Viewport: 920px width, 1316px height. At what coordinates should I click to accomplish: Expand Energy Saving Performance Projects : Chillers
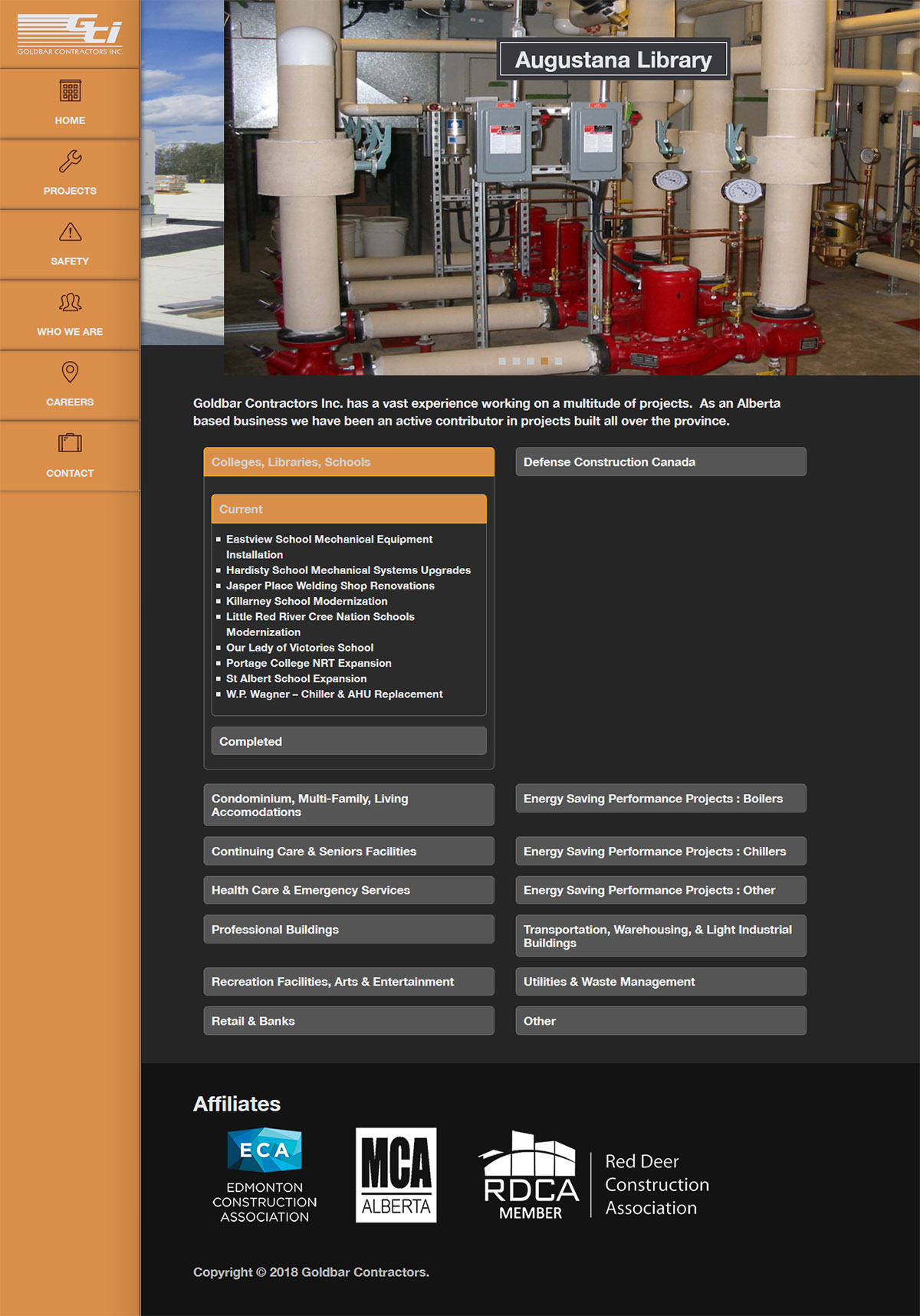click(x=661, y=852)
